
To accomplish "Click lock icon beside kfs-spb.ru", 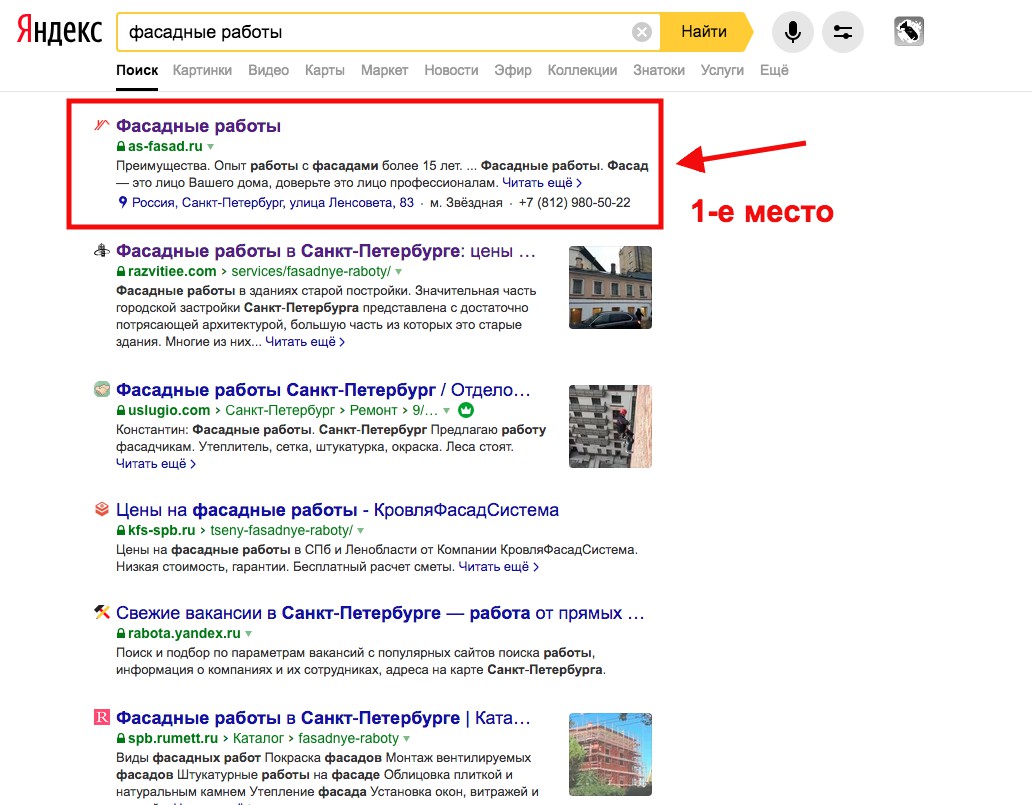I will click(x=121, y=531).
